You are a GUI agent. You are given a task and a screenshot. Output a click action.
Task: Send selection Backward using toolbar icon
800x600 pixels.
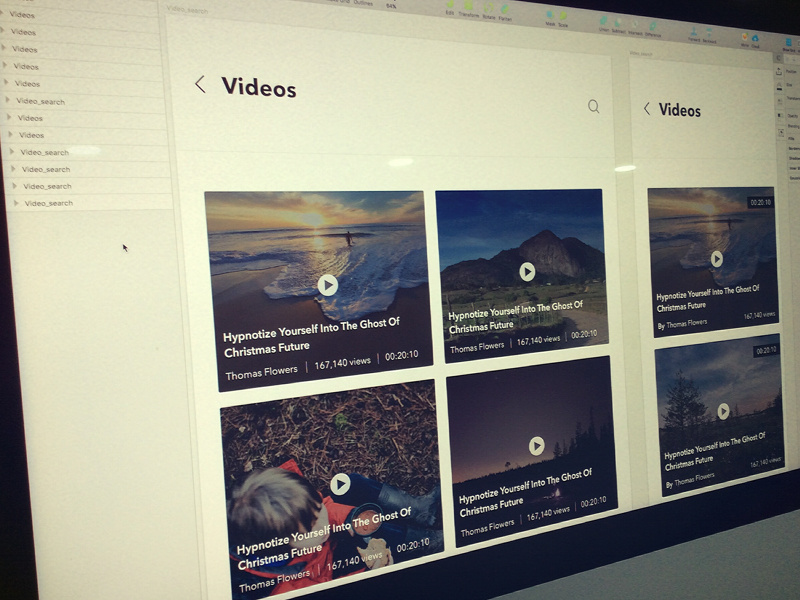[709, 31]
